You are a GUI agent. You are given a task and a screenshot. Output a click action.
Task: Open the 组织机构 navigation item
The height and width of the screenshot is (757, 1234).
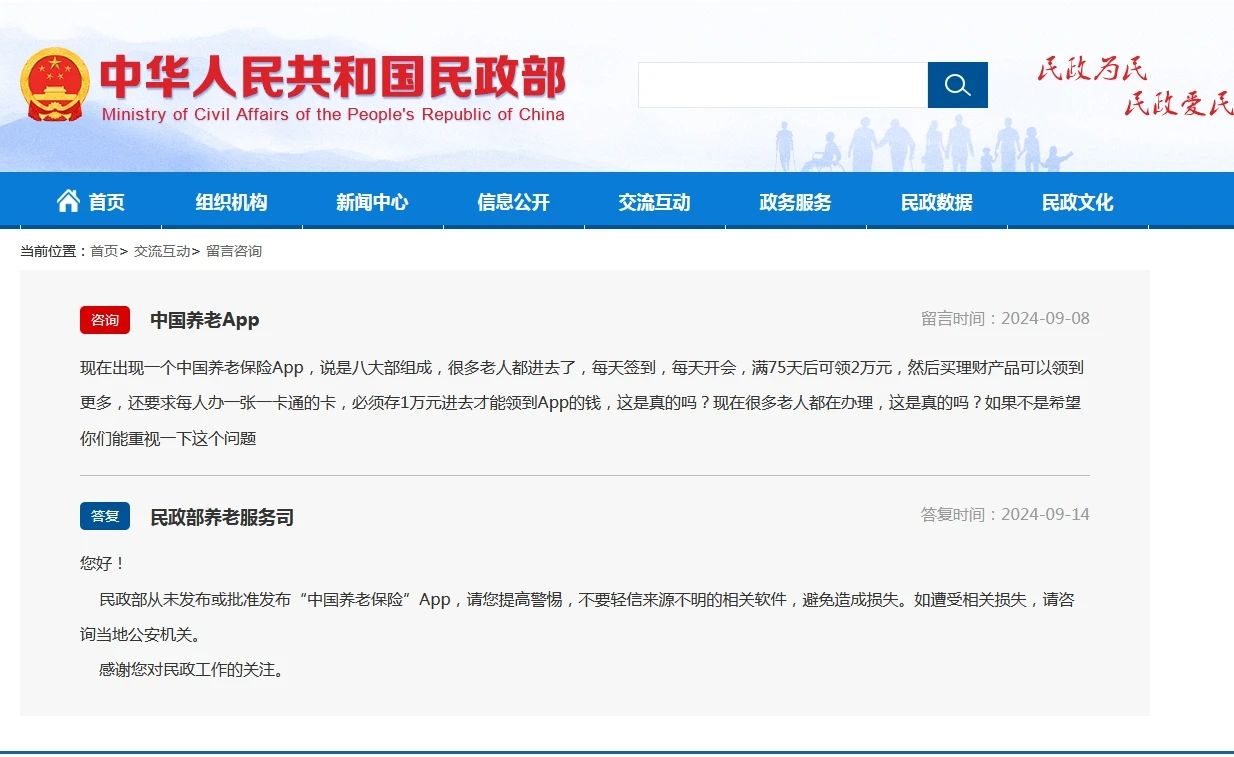(232, 201)
